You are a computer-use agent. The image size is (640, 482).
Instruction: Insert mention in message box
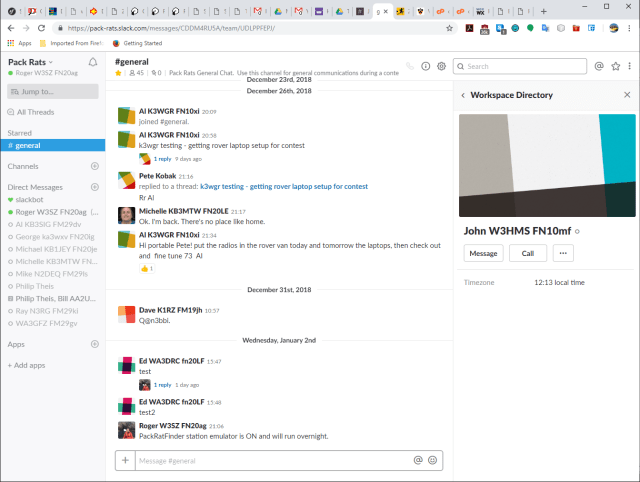click(x=418, y=460)
